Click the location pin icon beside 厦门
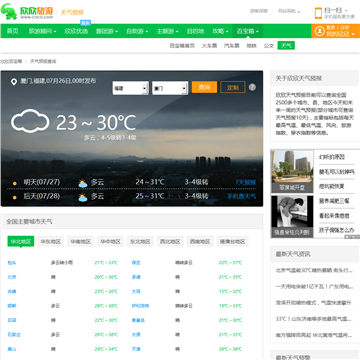 tap(14, 82)
